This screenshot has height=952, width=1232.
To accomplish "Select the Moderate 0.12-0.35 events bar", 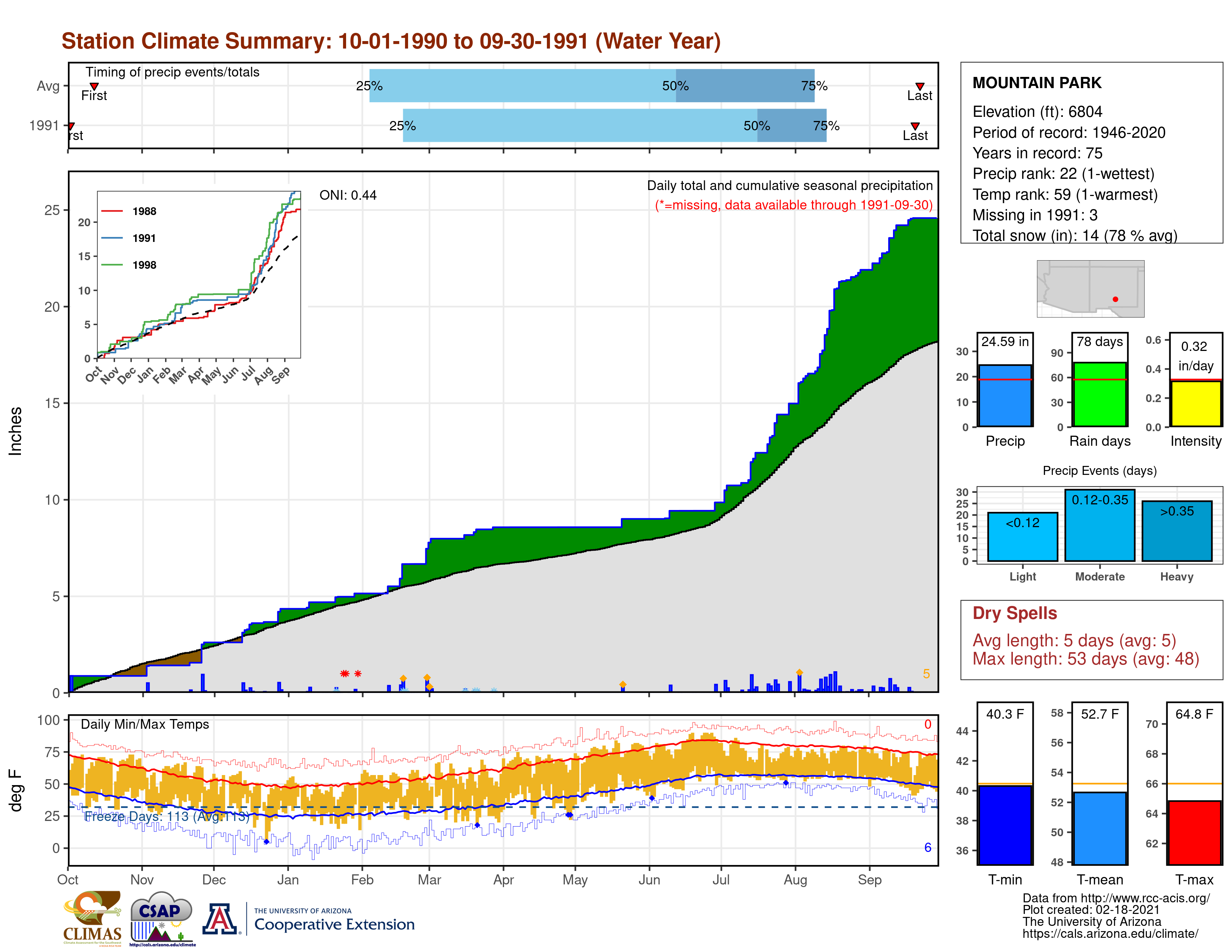I will point(1100,525).
